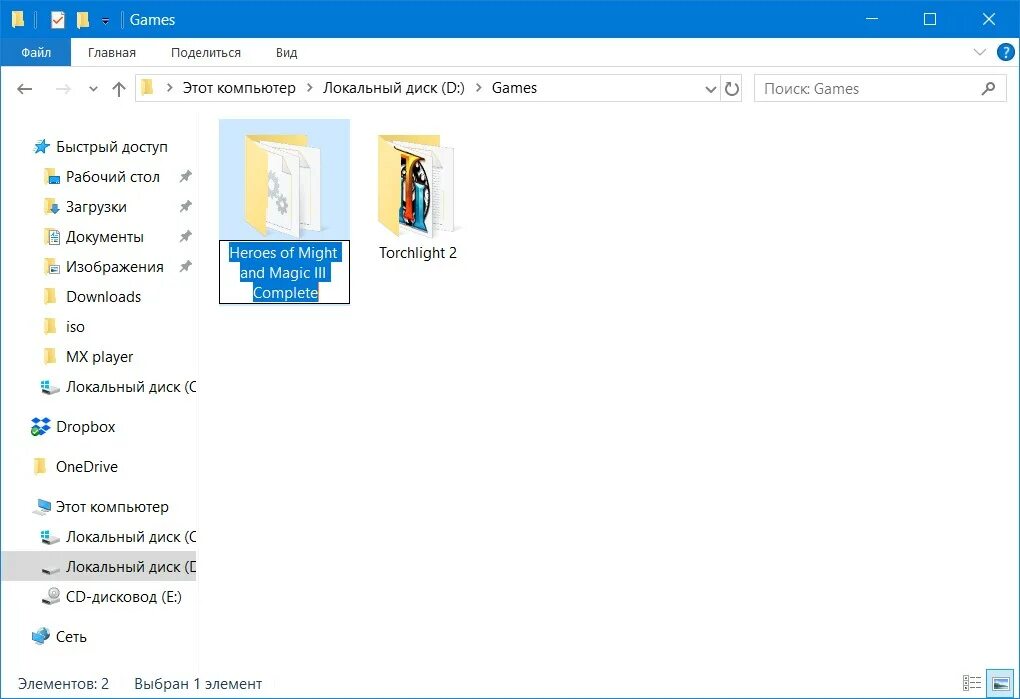The width and height of the screenshot is (1020, 699).
Task: Click the forward navigation arrow
Action: click(x=63, y=88)
